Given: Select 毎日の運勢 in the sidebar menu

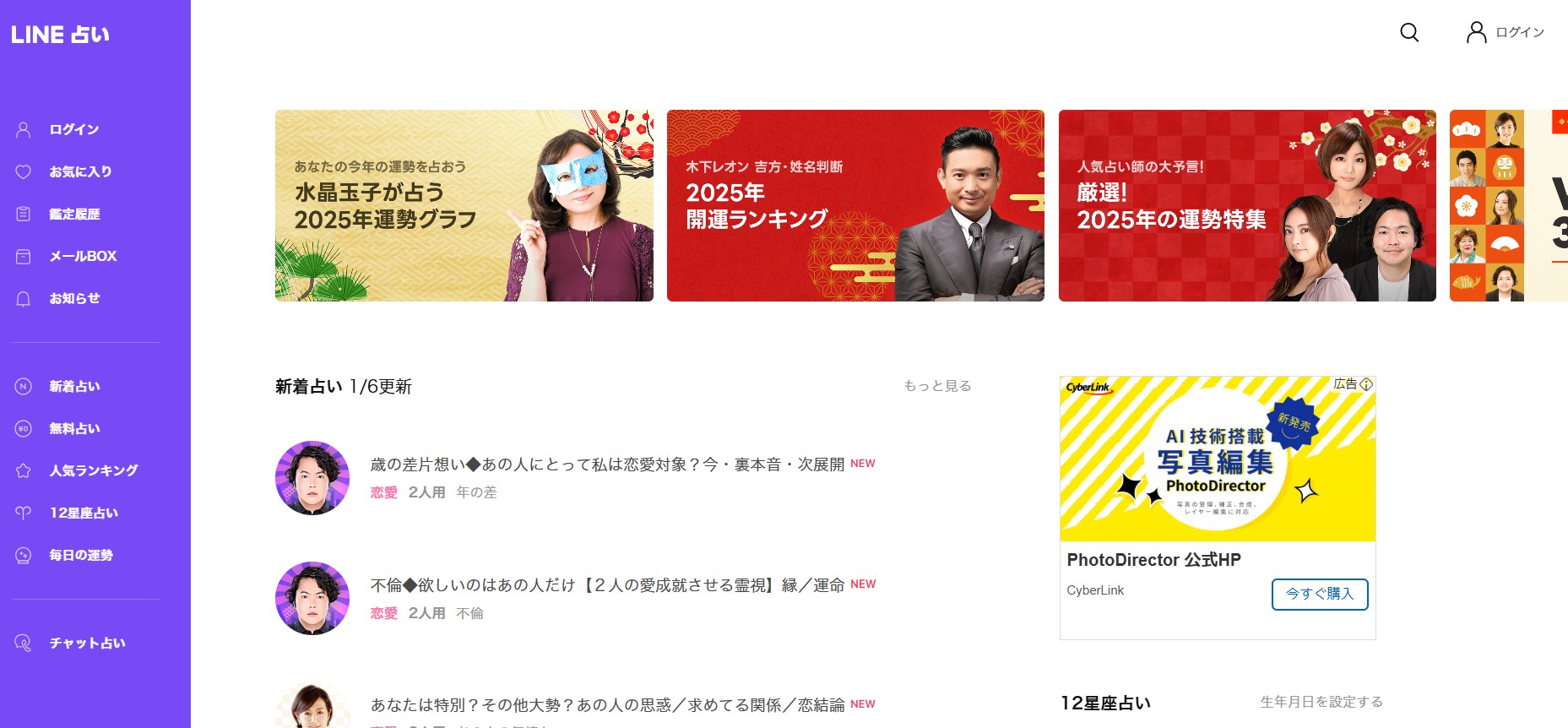Looking at the screenshot, I should point(81,556).
